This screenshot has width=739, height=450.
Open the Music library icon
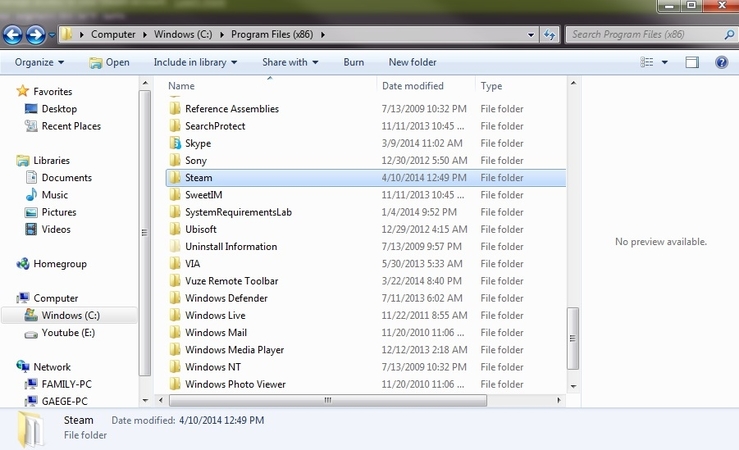[x=31, y=195]
